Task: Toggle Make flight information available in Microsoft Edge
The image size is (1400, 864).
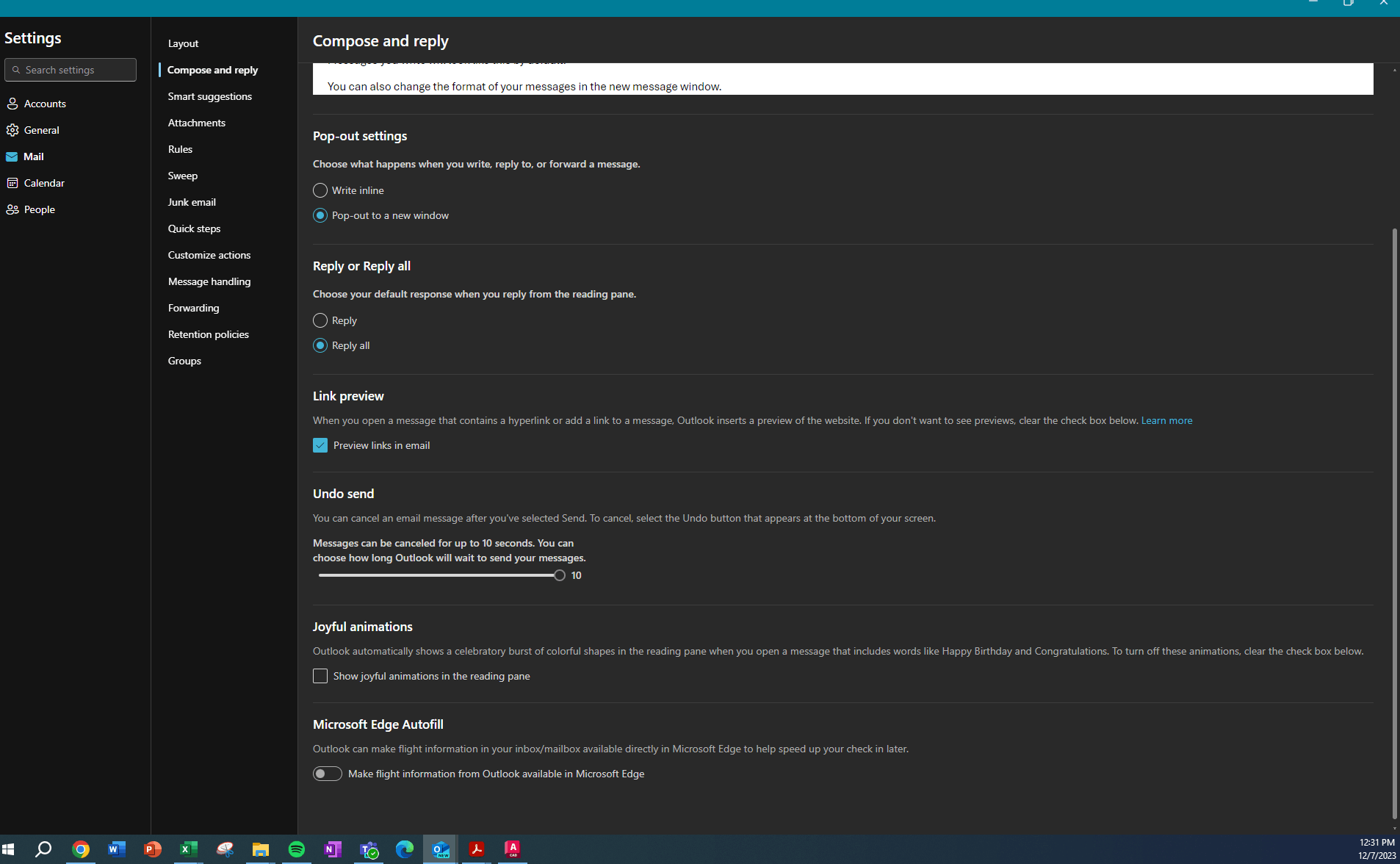Action: coord(327,773)
